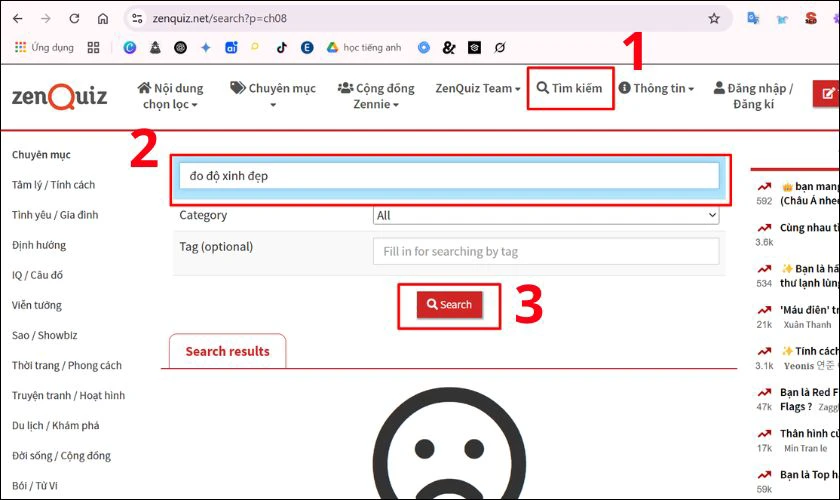Open trending quiz 'Bạn là Red Flags ?'
The image size is (840, 500).
click(809, 399)
